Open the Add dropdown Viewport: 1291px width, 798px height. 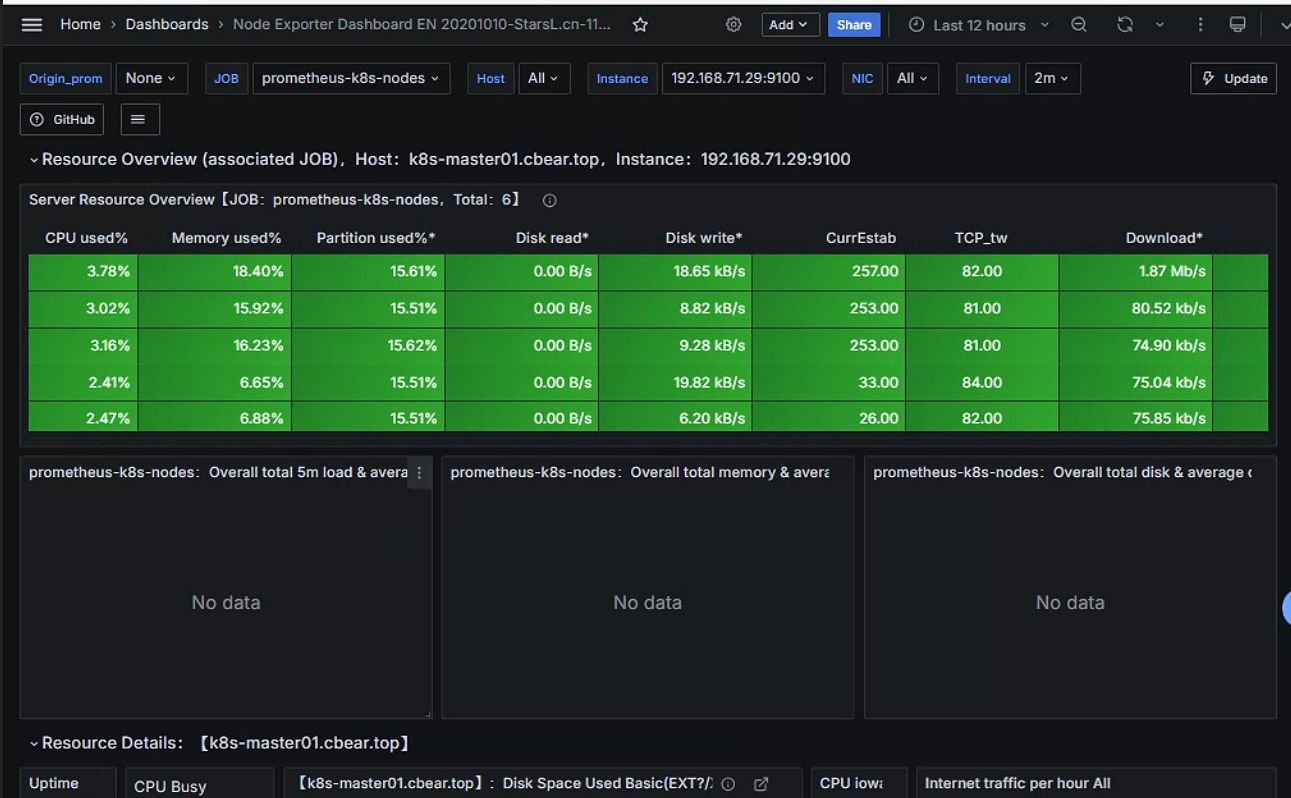(791, 25)
